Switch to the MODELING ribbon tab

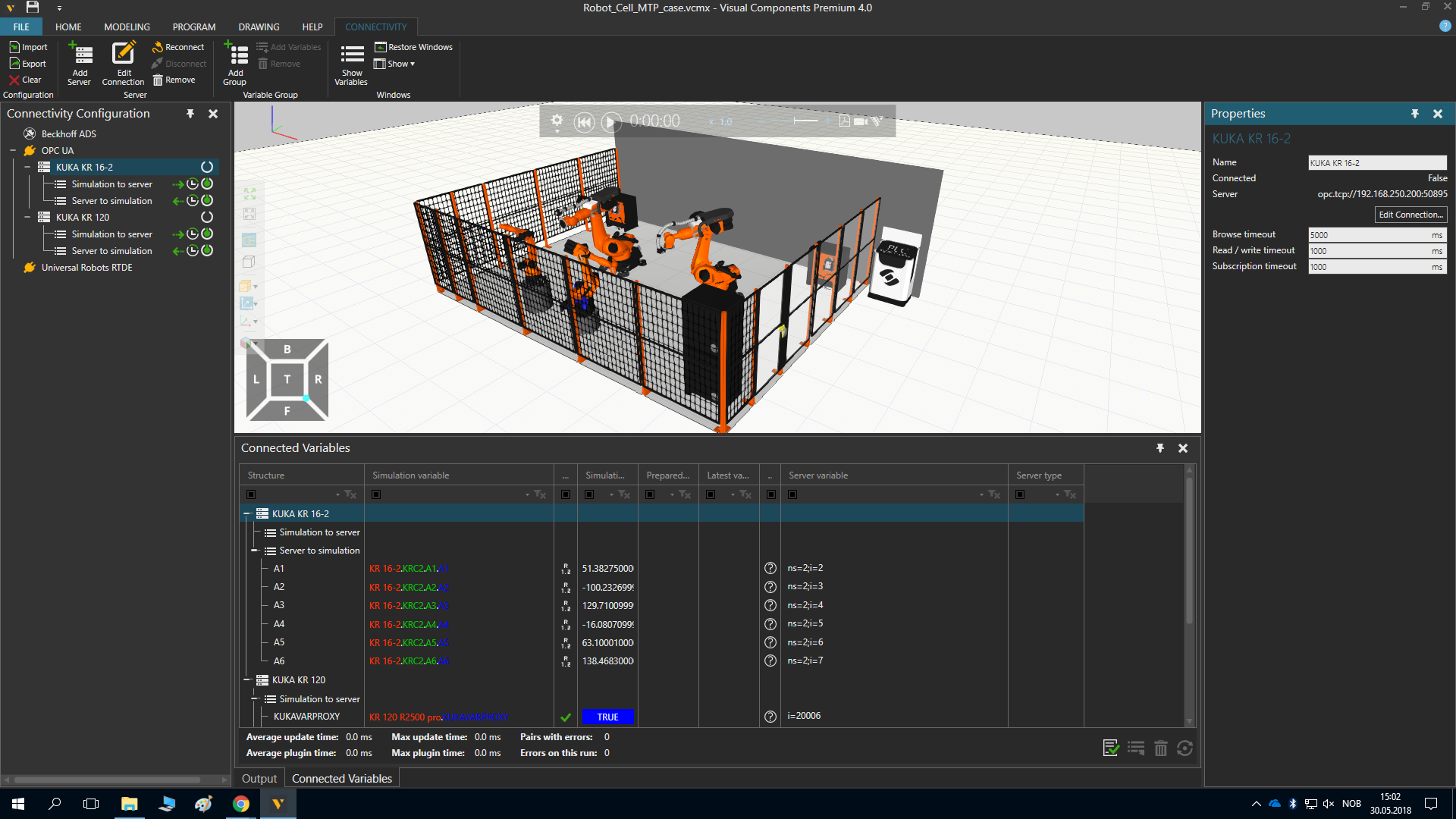(x=127, y=27)
